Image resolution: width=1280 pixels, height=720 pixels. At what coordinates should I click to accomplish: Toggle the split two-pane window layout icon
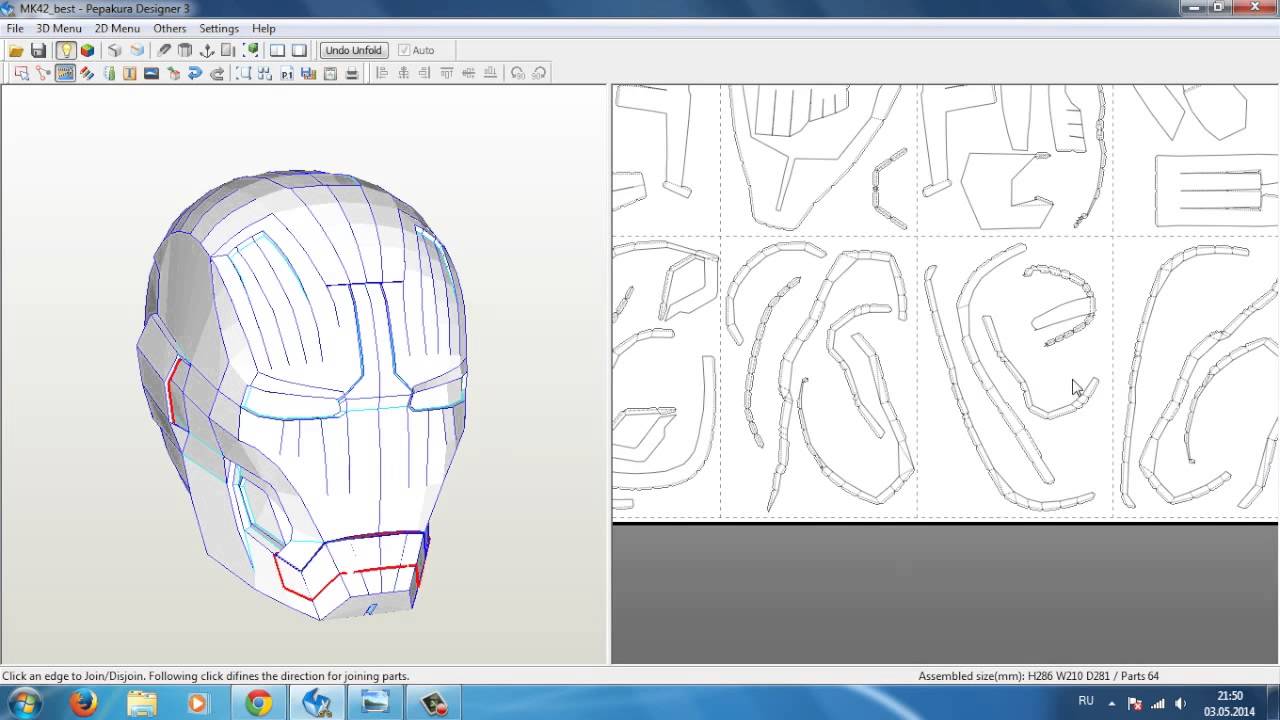[277, 50]
